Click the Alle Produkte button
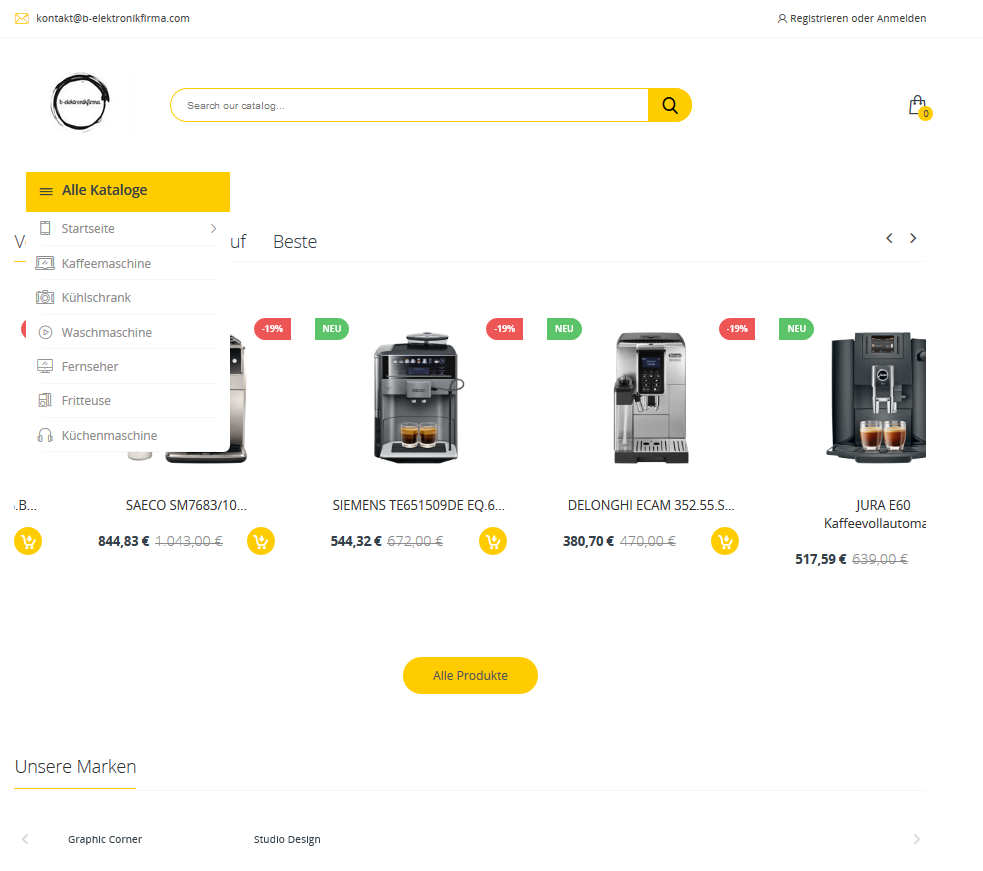The image size is (983, 871). coord(470,675)
